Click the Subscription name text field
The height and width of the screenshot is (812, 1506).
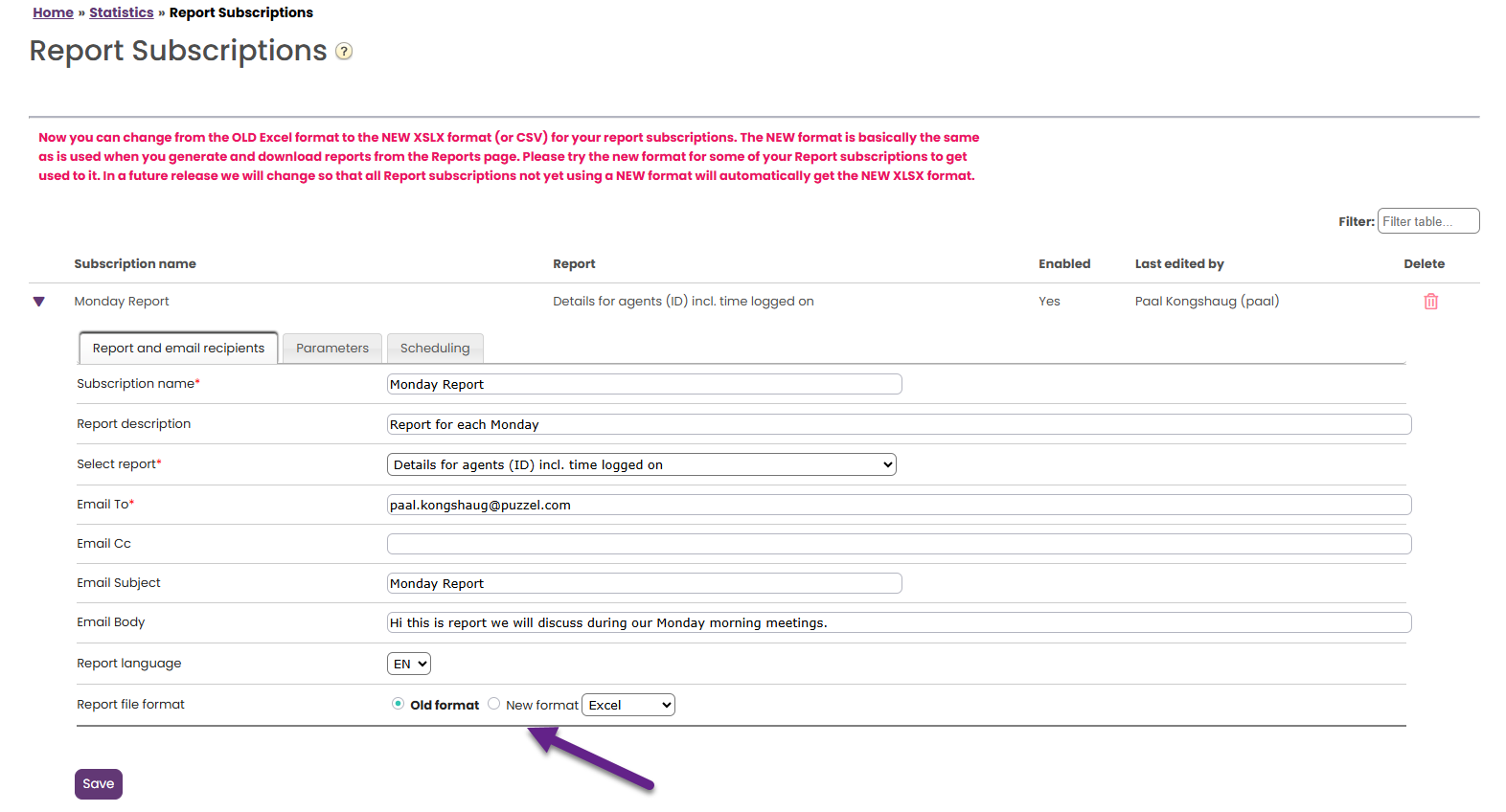point(644,384)
